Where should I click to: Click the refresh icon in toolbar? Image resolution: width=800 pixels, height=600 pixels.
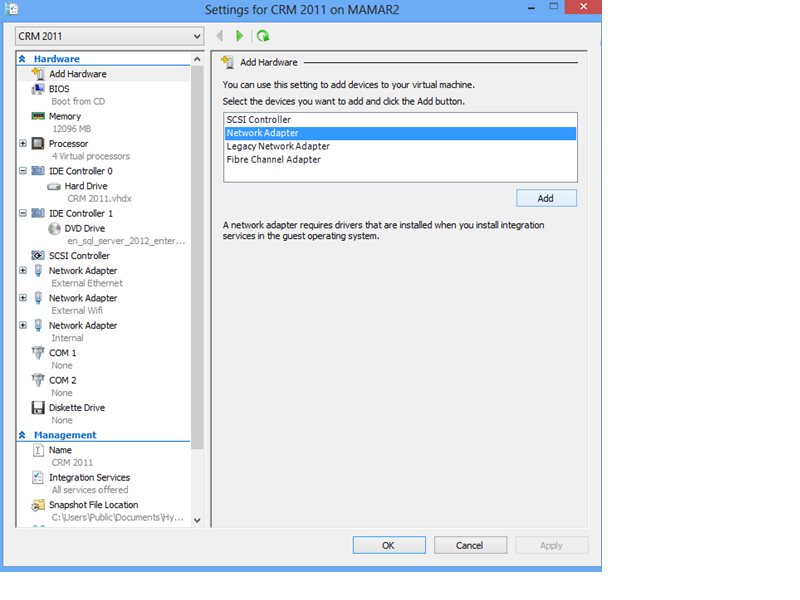pyautogui.click(x=263, y=36)
